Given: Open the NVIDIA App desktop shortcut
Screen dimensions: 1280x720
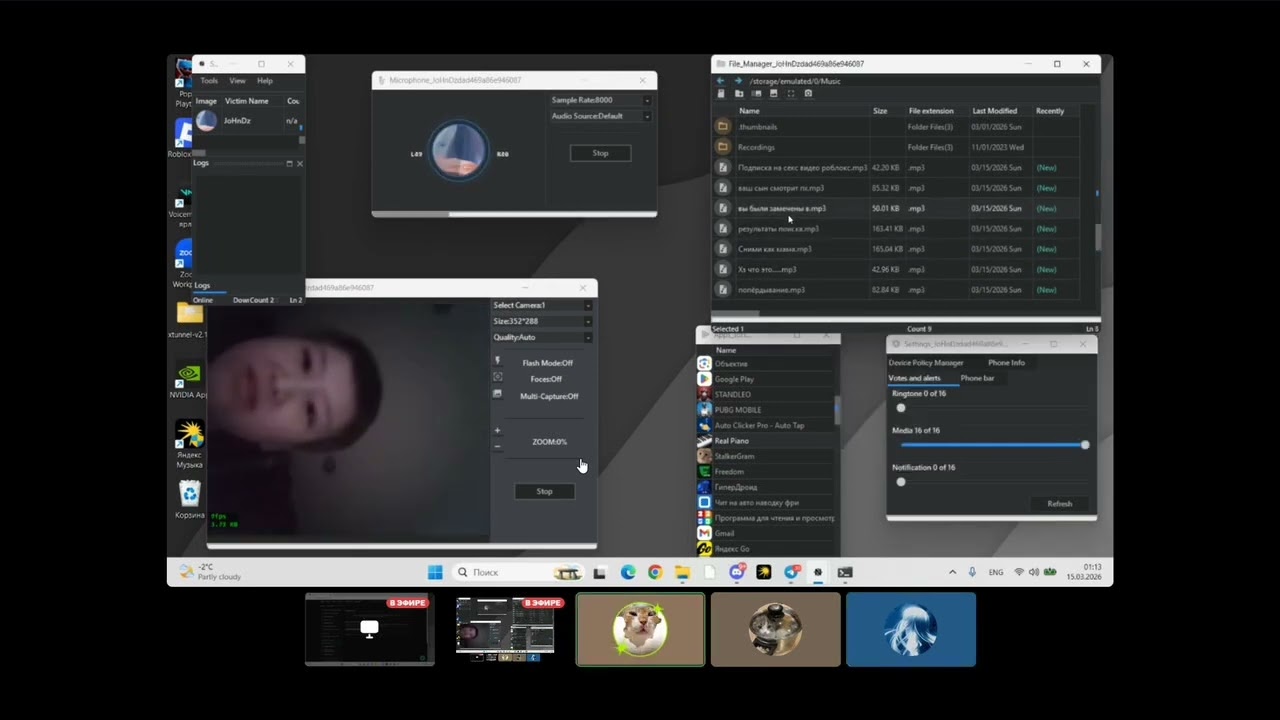Looking at the screenshot, I should 189,381.
